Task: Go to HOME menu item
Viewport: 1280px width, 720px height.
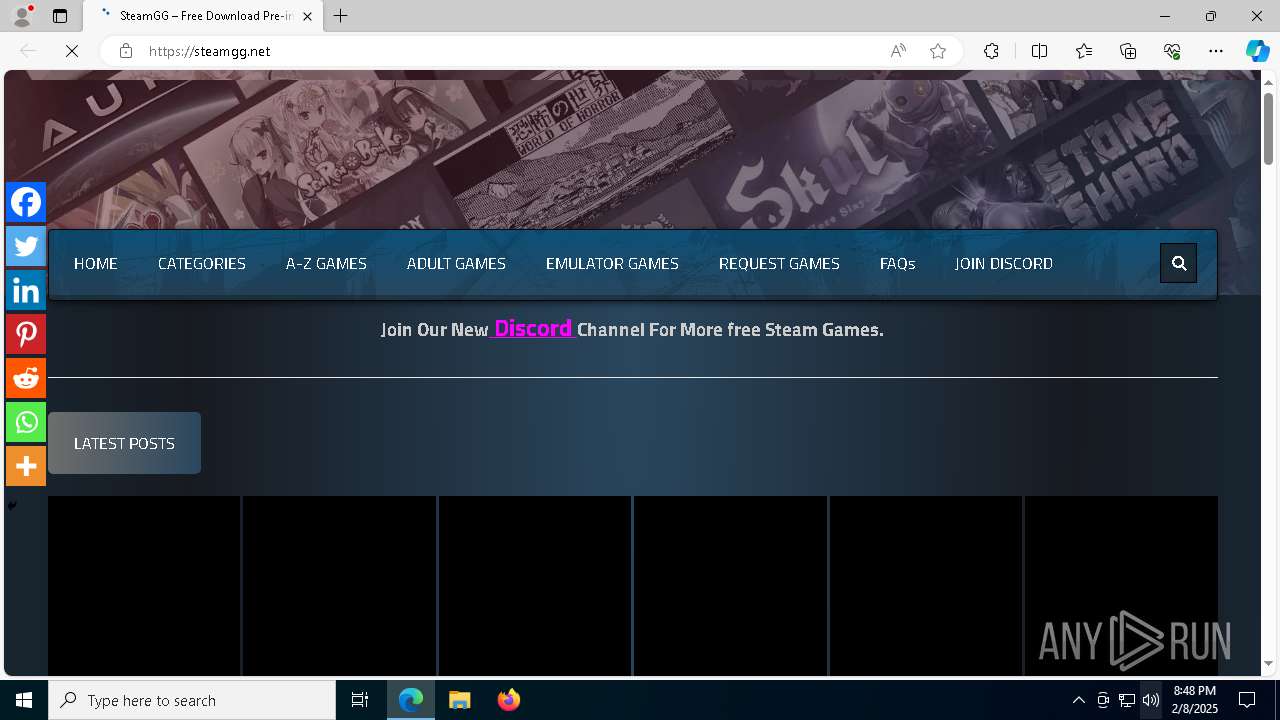Action: click(96, 264)
